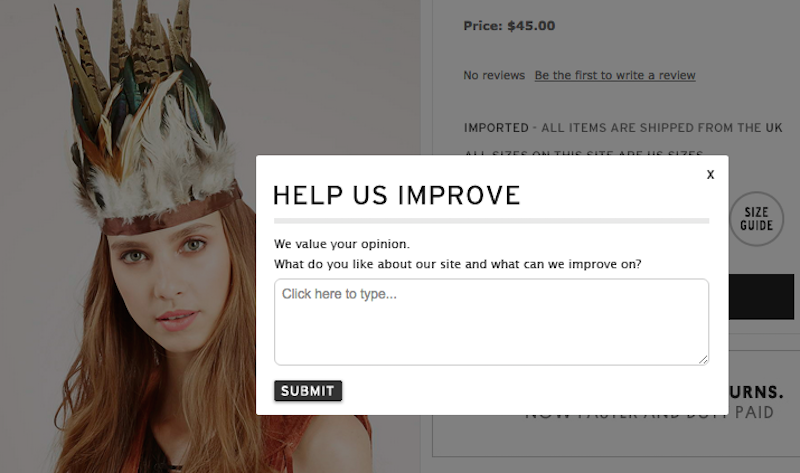The width and height of the screenshot is (800, 473).
Task: Click the 'What do you like about our site' question
Action: (458, 265)
